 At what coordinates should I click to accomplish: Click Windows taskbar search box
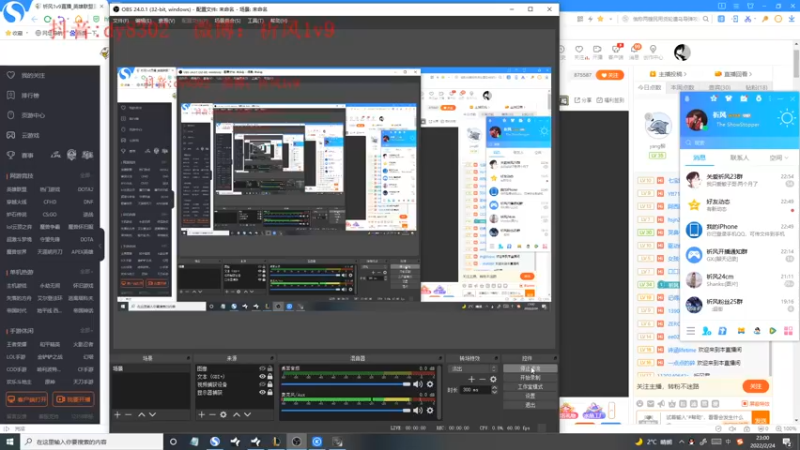pyautogui.click(x=93, y=442)
